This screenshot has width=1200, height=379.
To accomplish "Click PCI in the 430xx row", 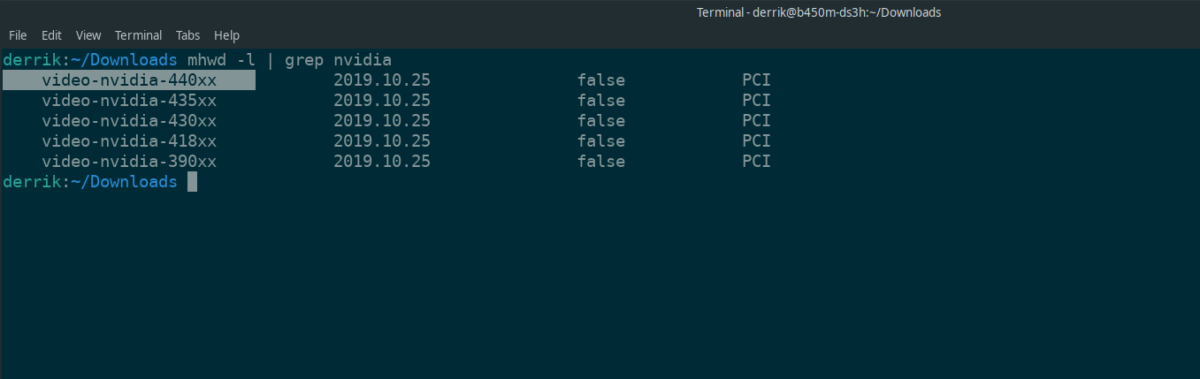I will click(x=756, y=121).
